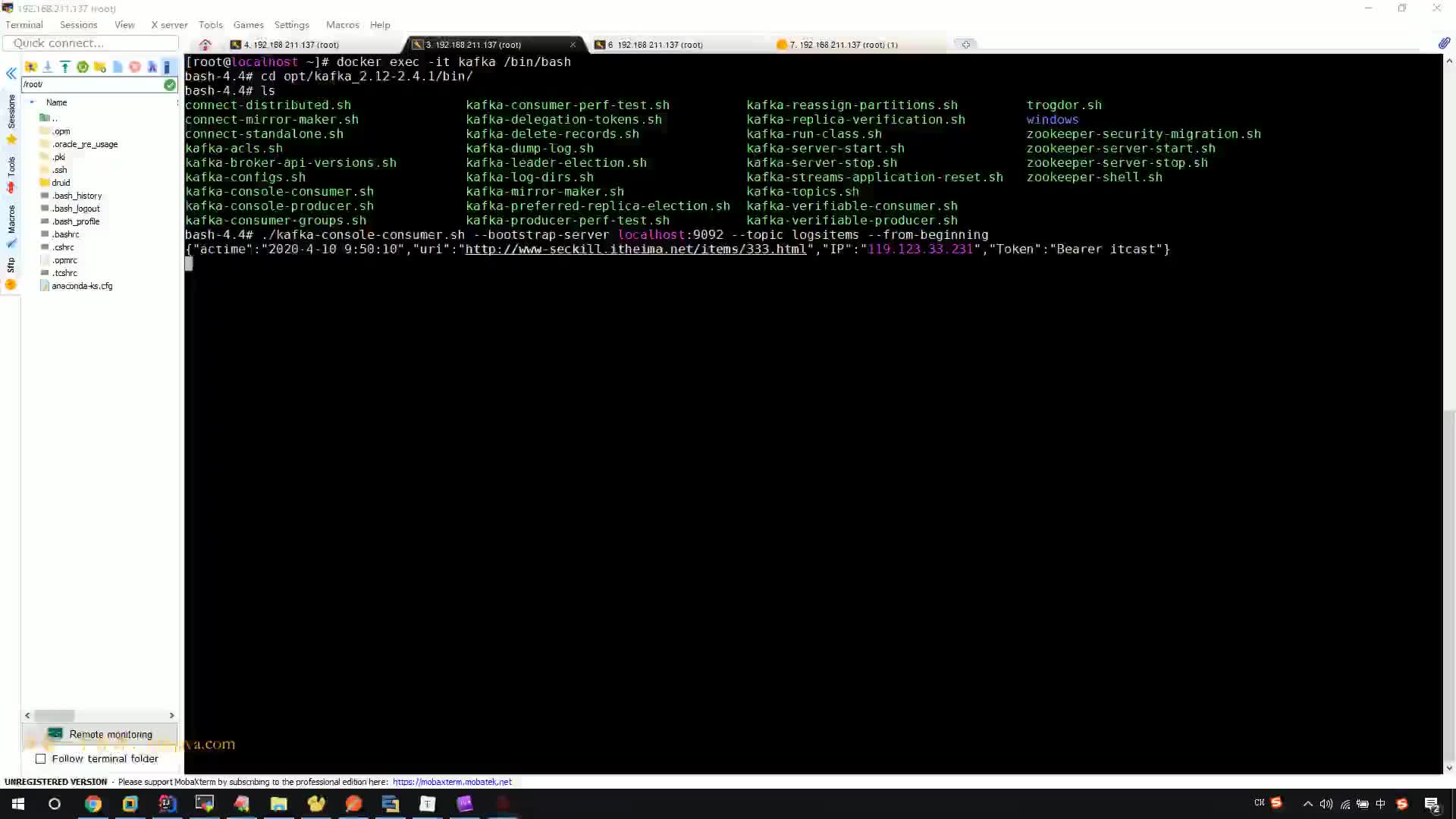Viewport: 1456px width, 819px height.
Task: Open the Tools menu in menu bar
Action: tap(211, 25)
